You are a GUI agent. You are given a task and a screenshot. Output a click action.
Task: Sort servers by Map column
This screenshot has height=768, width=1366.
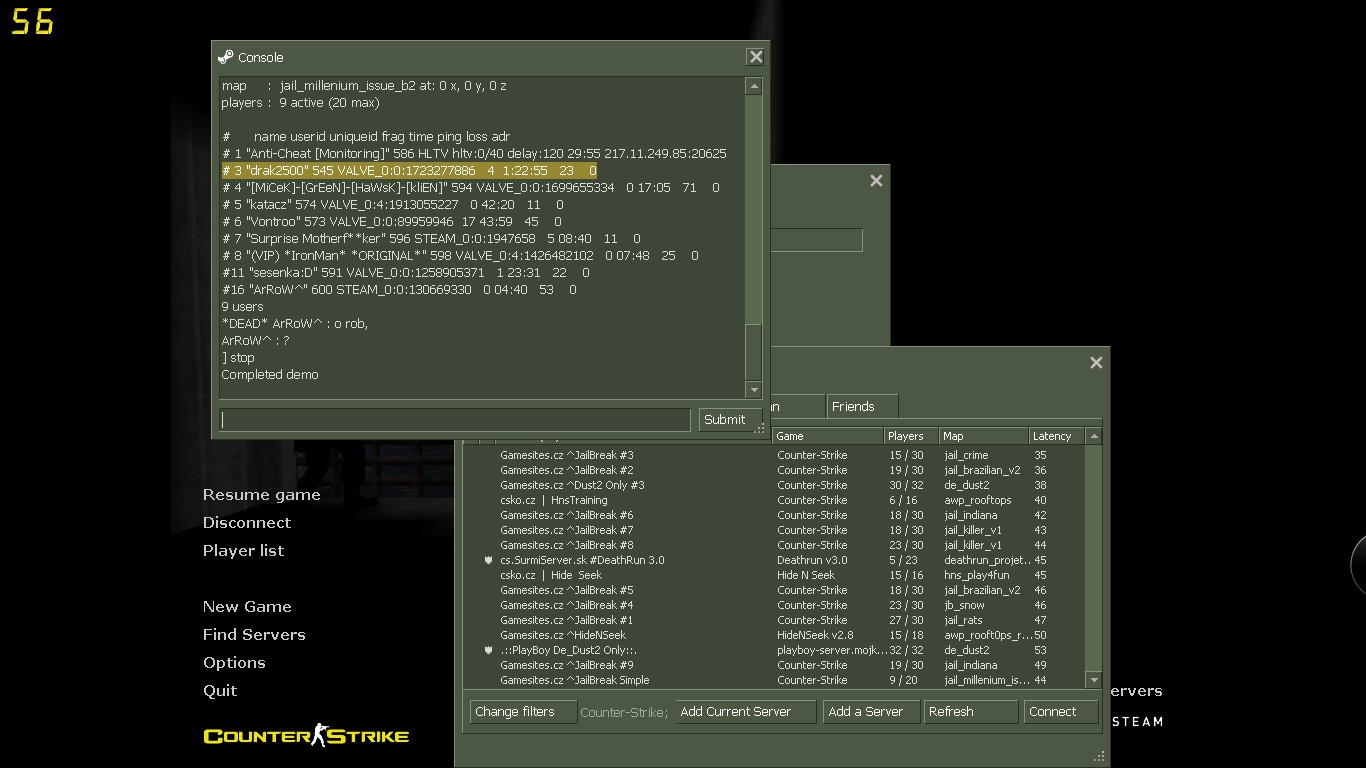(984, 436)
